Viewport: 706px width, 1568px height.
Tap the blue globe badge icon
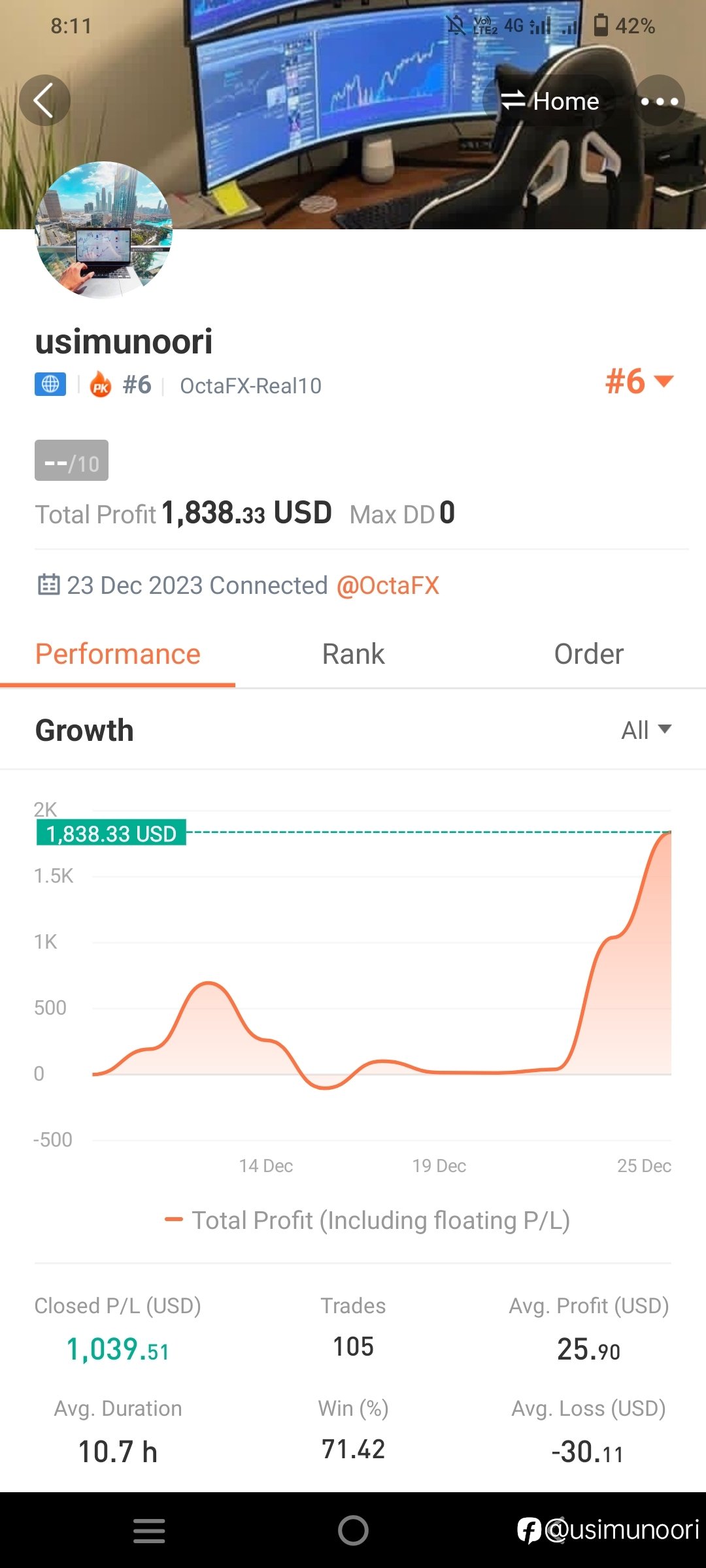tap(50, 384)
